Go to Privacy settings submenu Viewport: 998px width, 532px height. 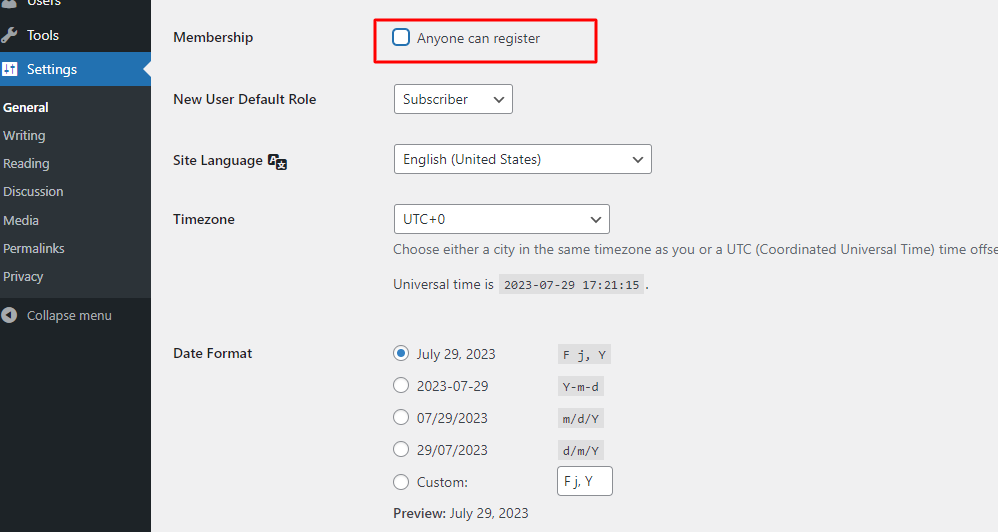(x=23, y=276)
